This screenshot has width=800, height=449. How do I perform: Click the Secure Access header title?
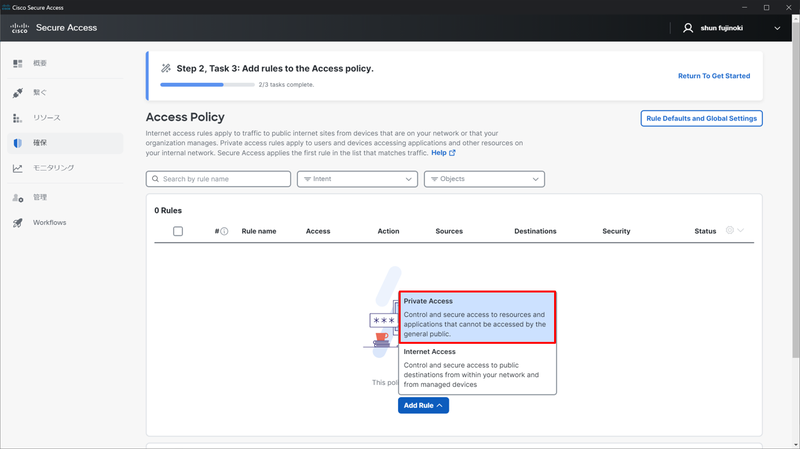(x=66, y=28)
